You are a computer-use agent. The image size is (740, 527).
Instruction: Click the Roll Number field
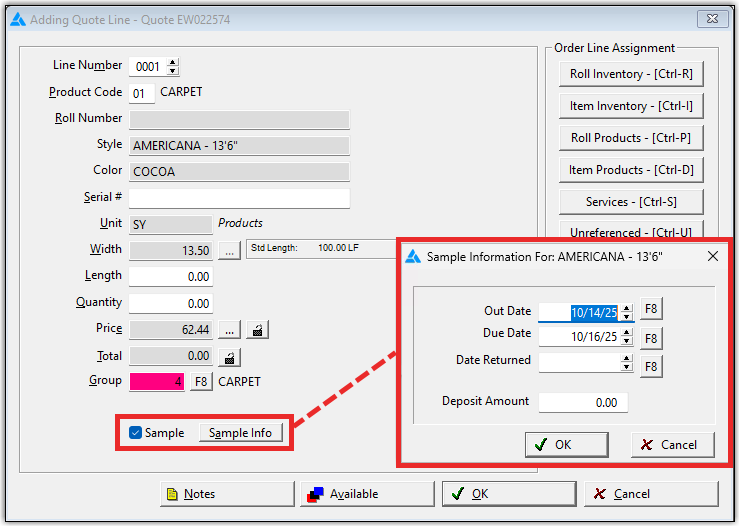click(239, 119)
